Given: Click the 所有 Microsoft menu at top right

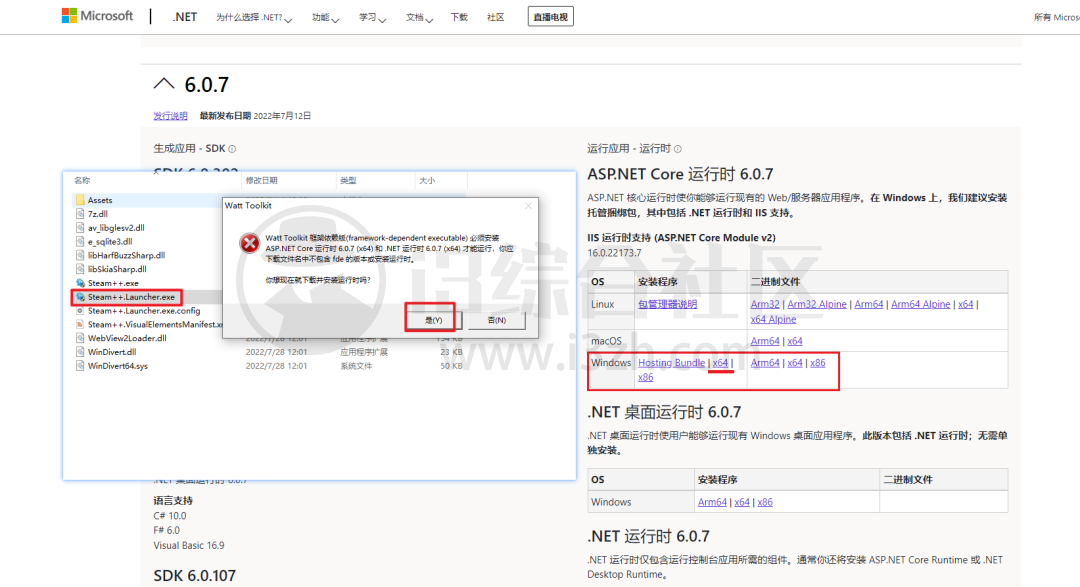Looking at the screenshot, I should coord(1057,17).
